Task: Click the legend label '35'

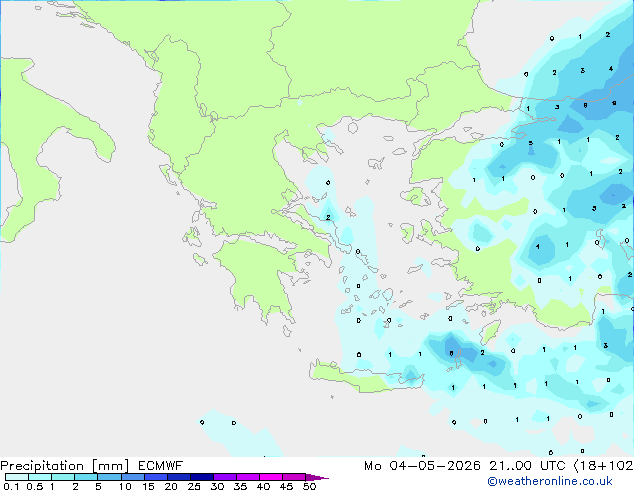Action: pyautogui.click(x=240, y=486)
